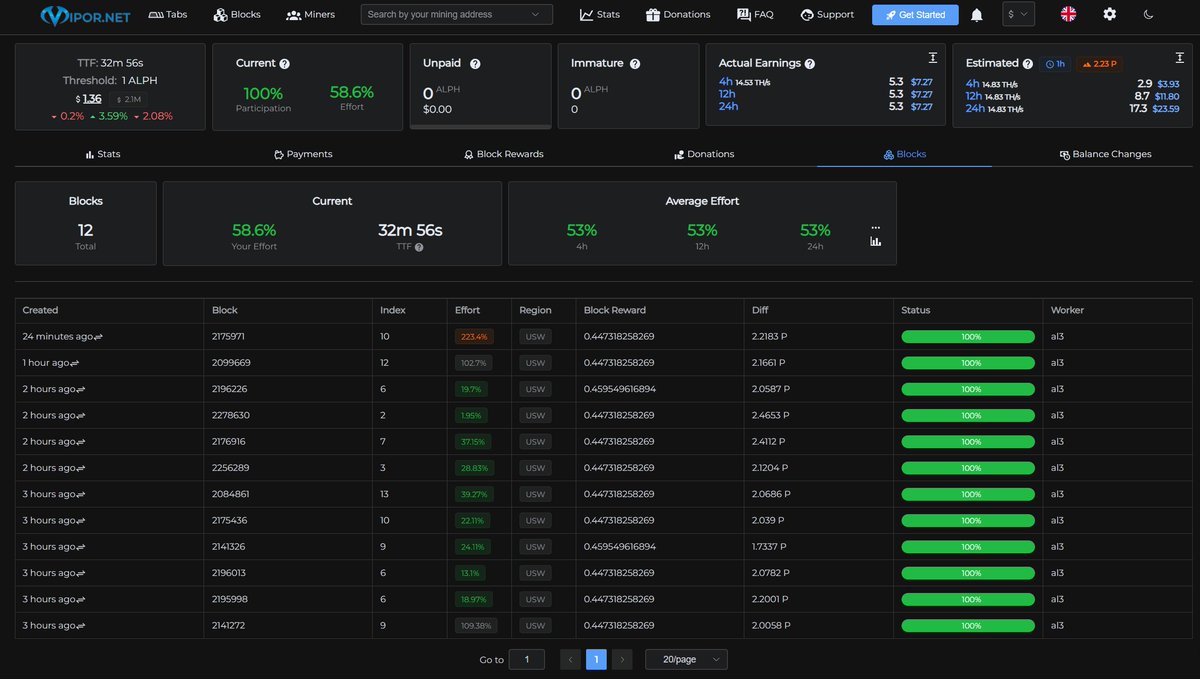Go to the previous page arrow

[x=570, y=660]
